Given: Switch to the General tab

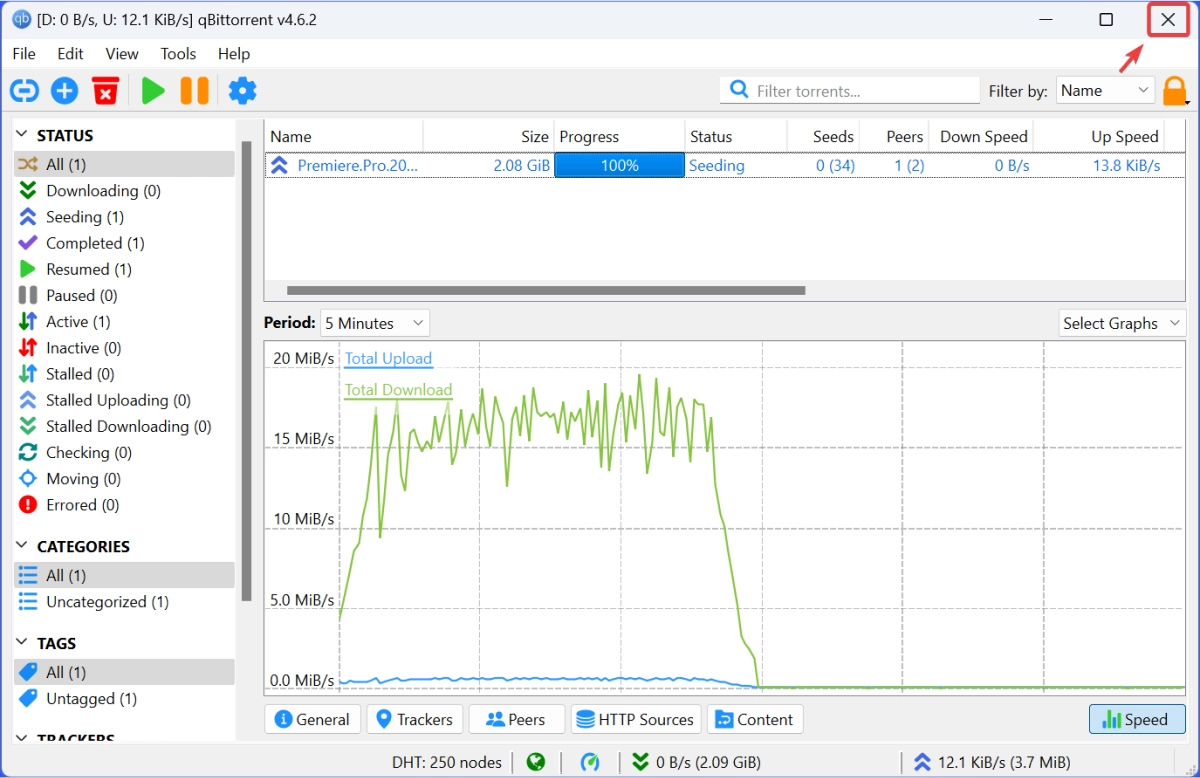Looking at the screenshot, I should pos(312,719).
